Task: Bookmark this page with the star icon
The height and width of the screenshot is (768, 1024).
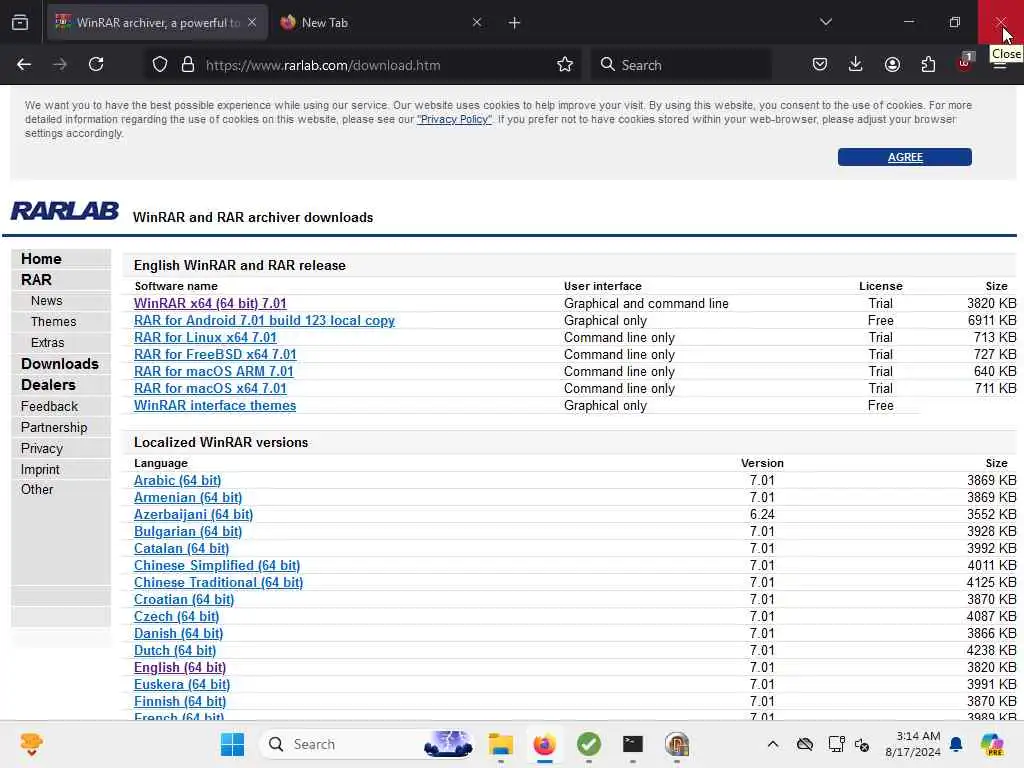Action: pyautogui.click(x=565, y=65)
